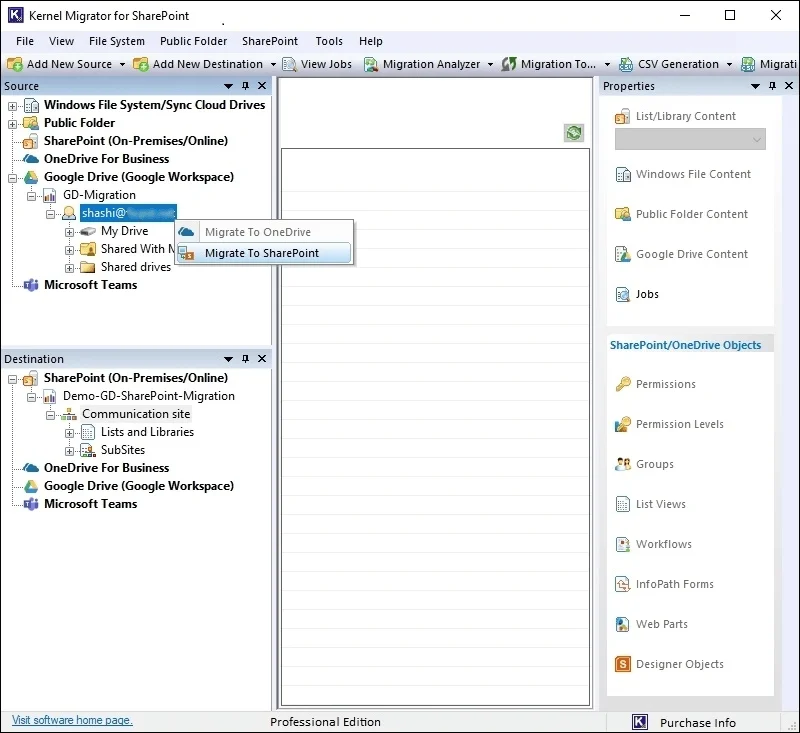Expand the Shared drives node
Screen dimensions: 800x733
[x=69, y=268]
